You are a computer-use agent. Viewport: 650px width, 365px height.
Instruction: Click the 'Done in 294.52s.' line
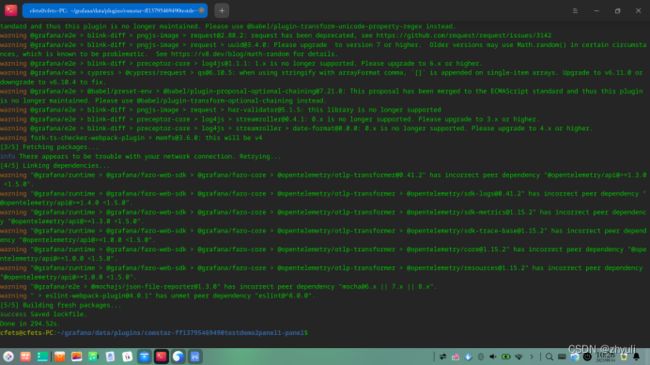[29, 324]
